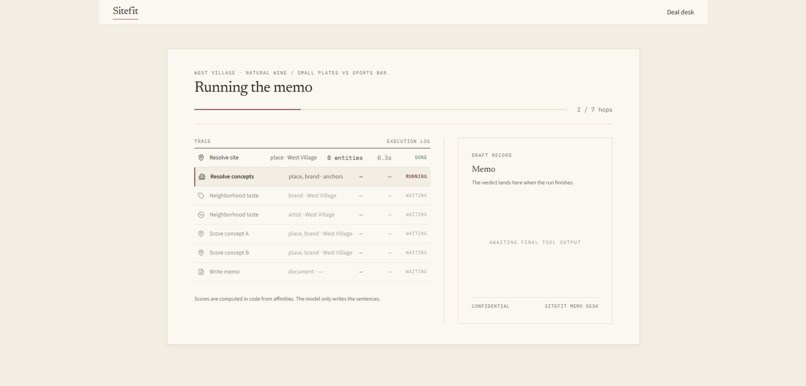Click the pin icon beside Score concept B
806x386 pixels.
click(201, 253)
